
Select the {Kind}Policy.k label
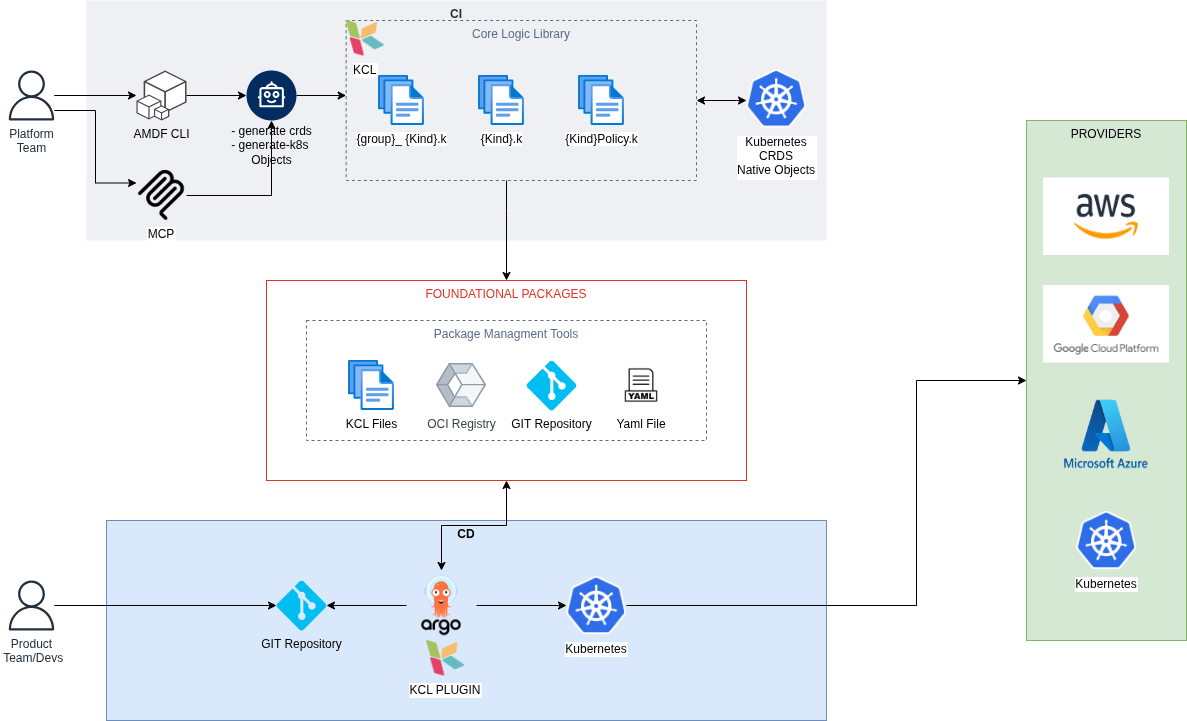(x=601, y=139)
